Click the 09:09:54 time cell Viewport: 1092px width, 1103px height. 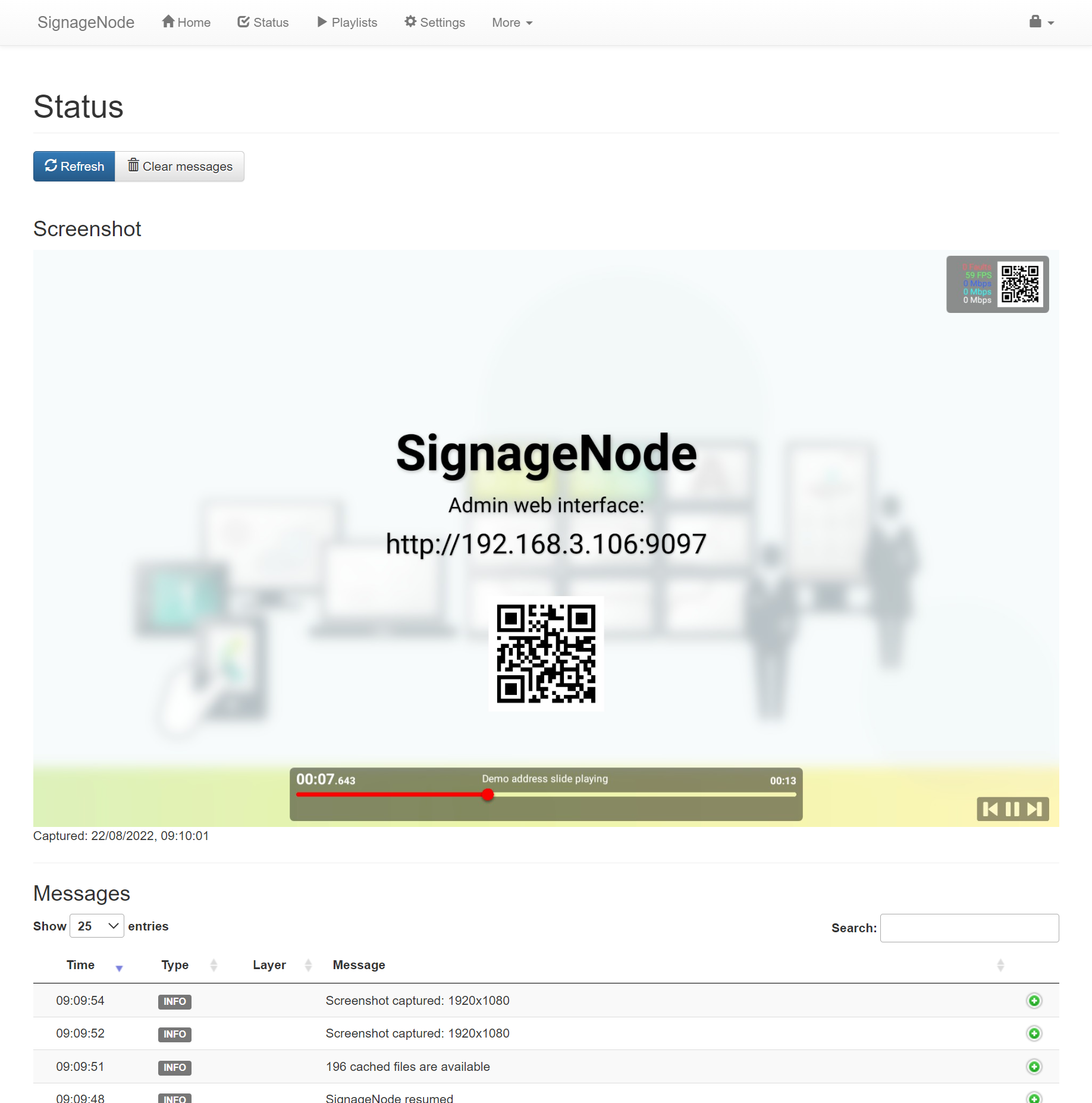pos(80,1001)
